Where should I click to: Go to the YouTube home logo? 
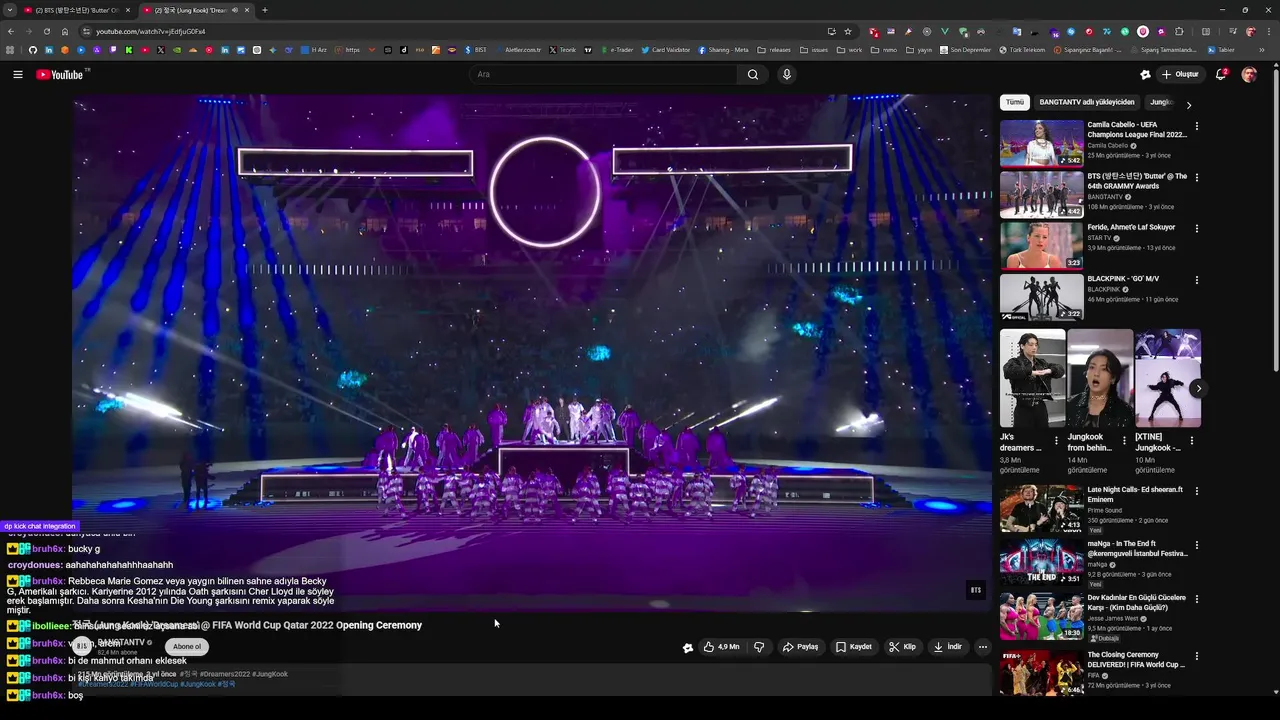[62, 75]
